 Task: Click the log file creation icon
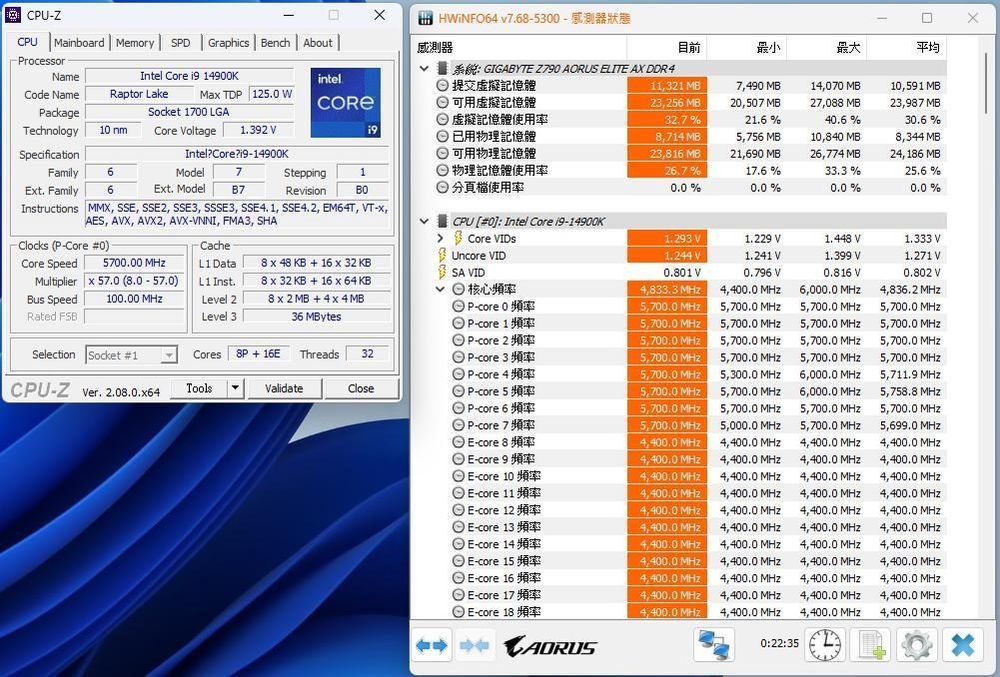[x=870, y=645]
